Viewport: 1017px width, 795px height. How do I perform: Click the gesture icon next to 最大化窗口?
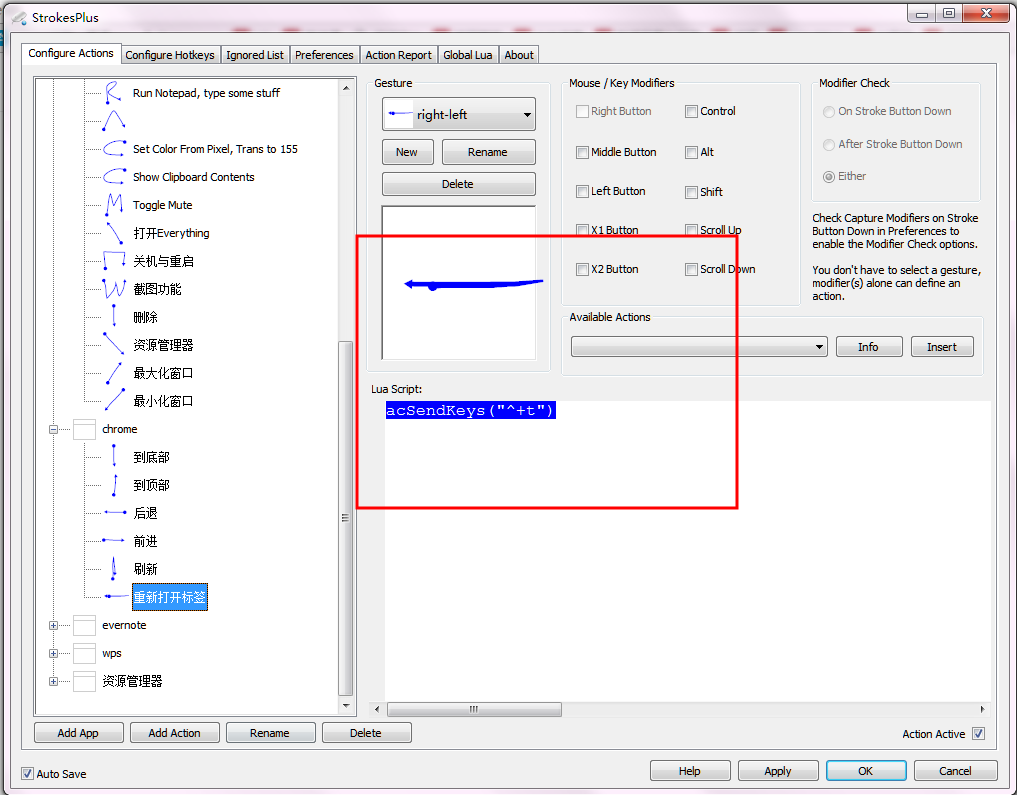(113, 372)
